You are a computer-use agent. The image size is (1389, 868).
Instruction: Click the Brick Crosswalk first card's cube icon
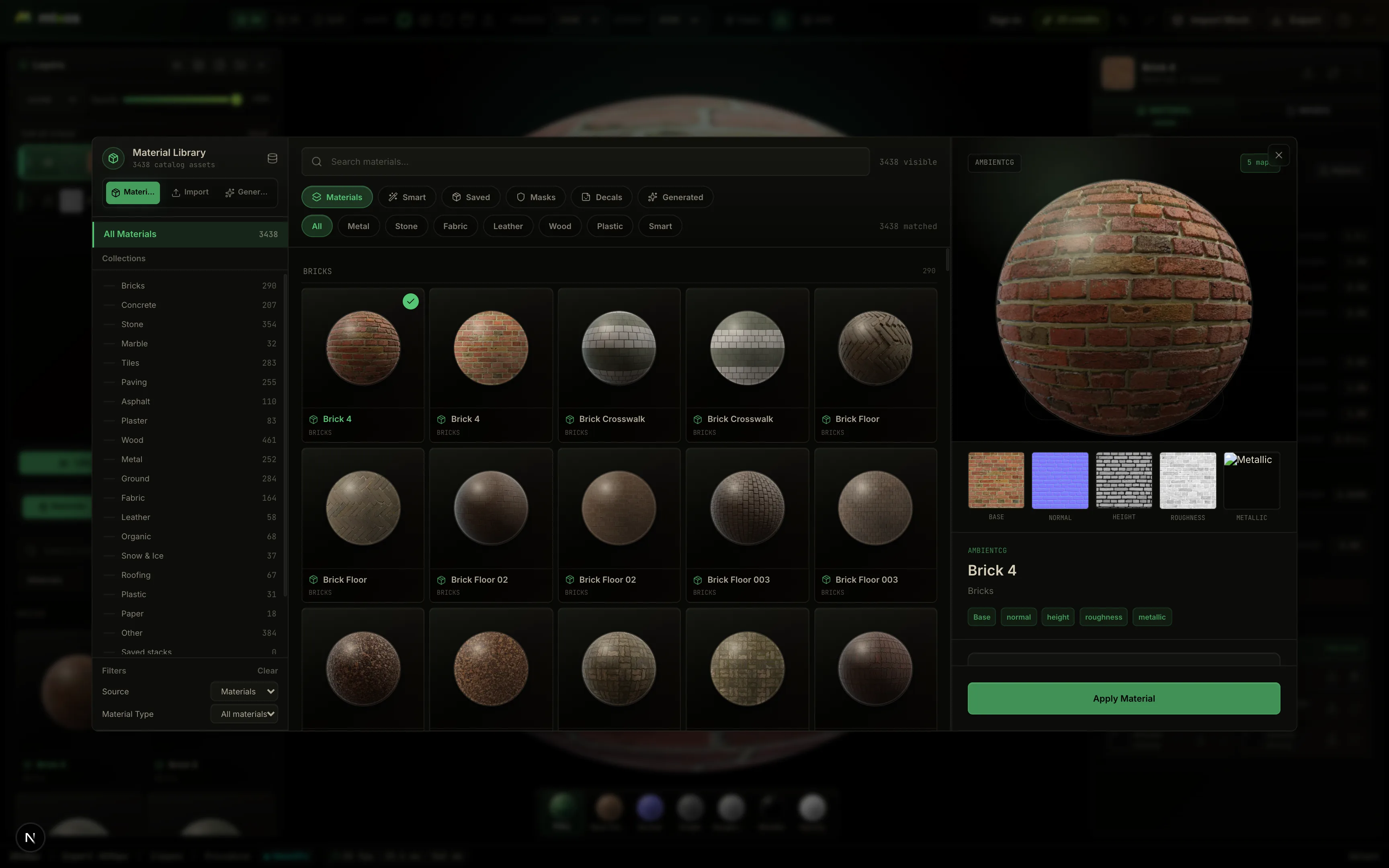(570, 420)
